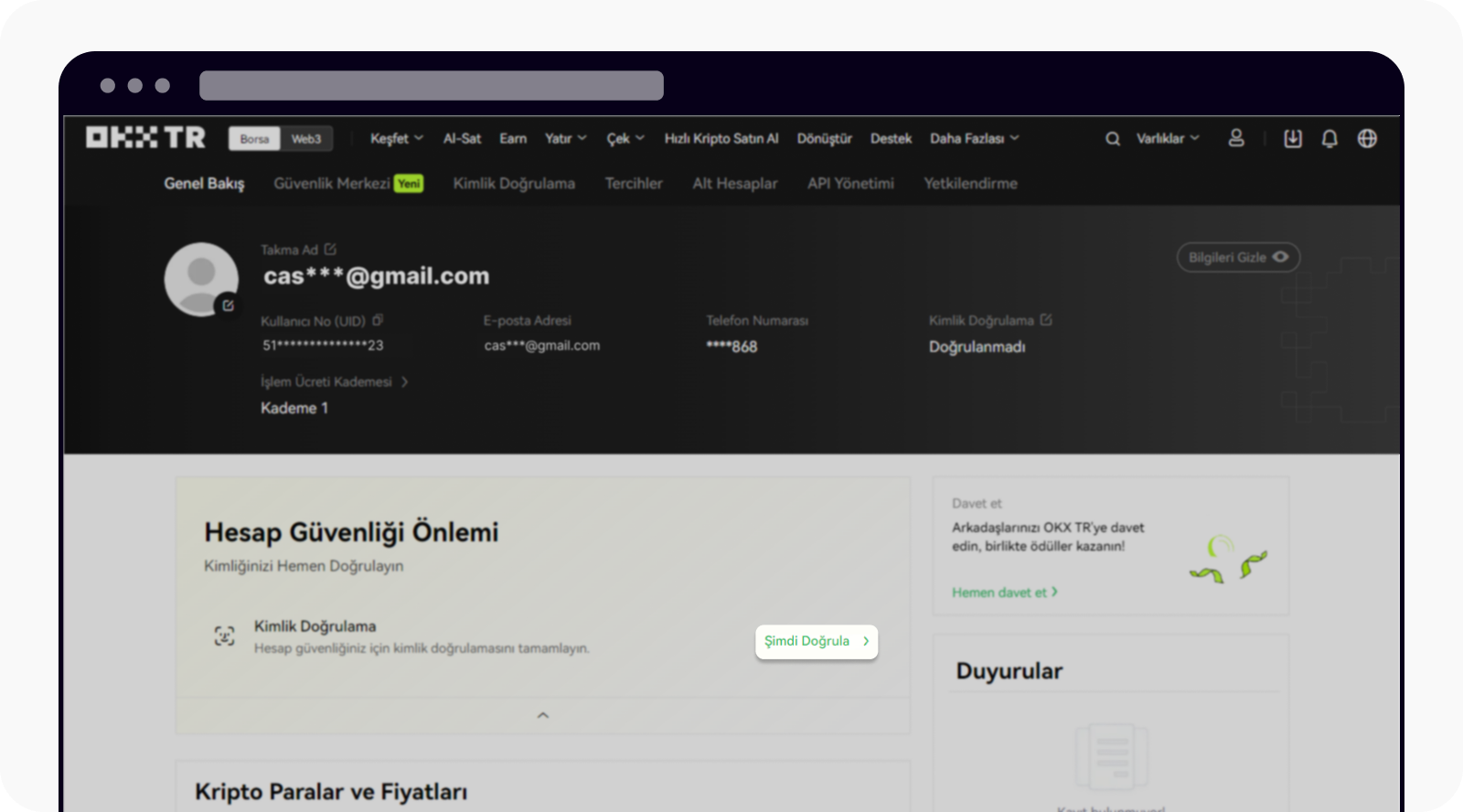Expand the Çek dropdown menu
The image size is (1463, 812).
pos(625,138)
